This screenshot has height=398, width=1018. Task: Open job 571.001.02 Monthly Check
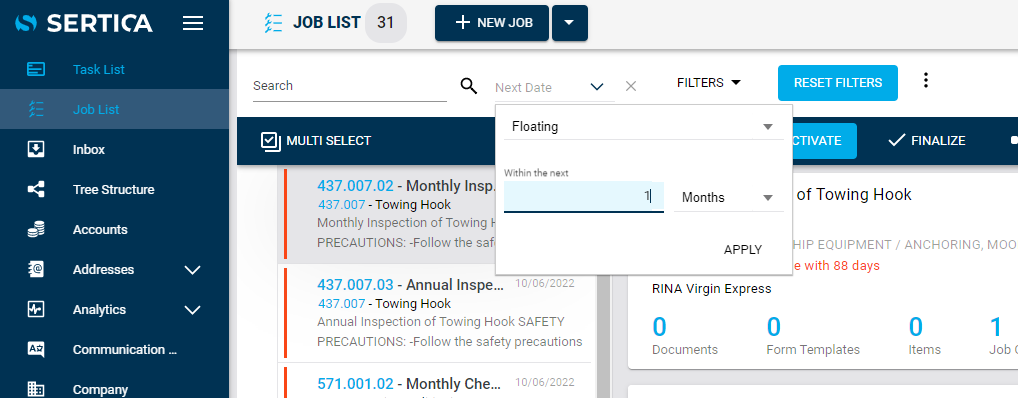(x=410, y=383)
